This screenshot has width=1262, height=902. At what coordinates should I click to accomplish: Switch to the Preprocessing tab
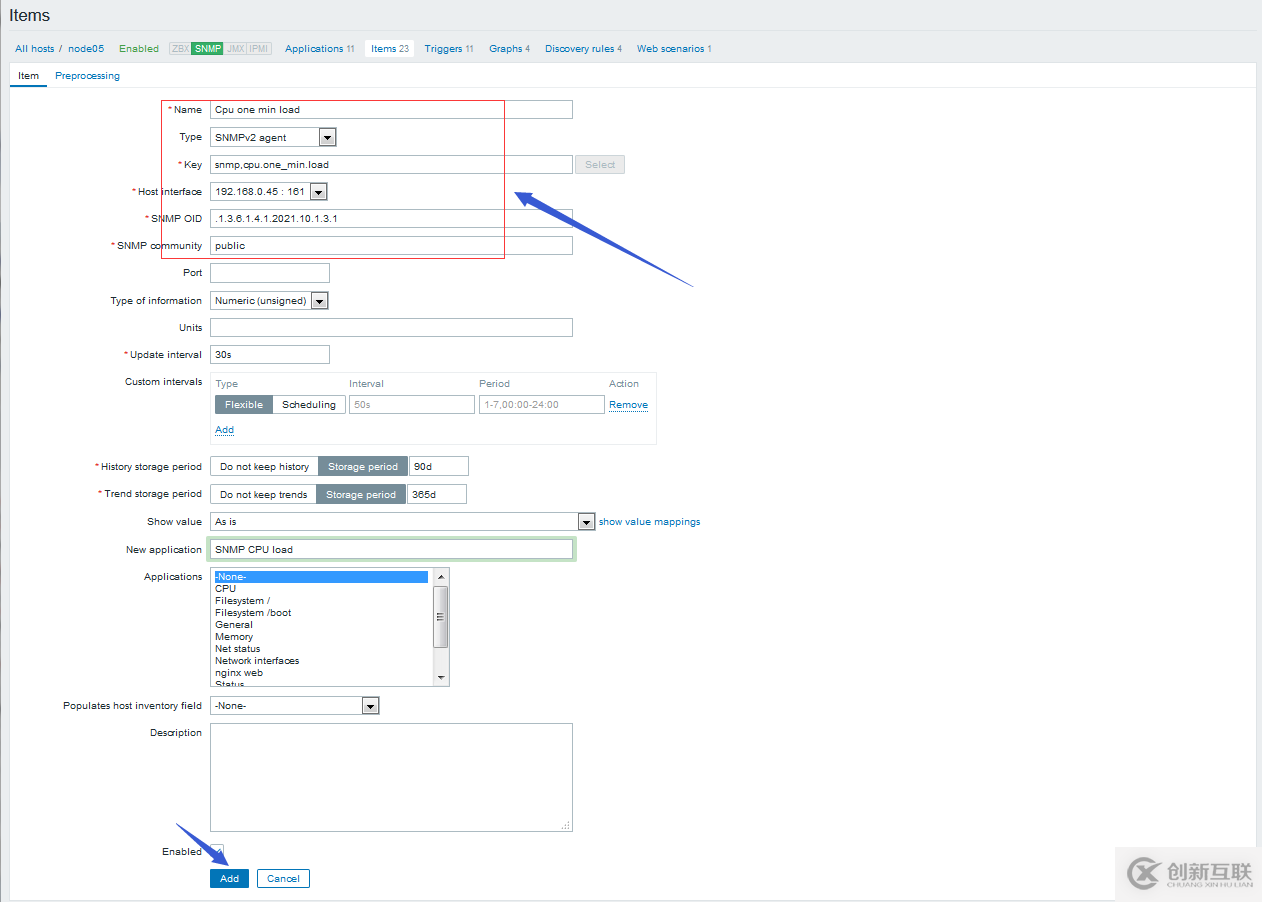coord(87,76)
